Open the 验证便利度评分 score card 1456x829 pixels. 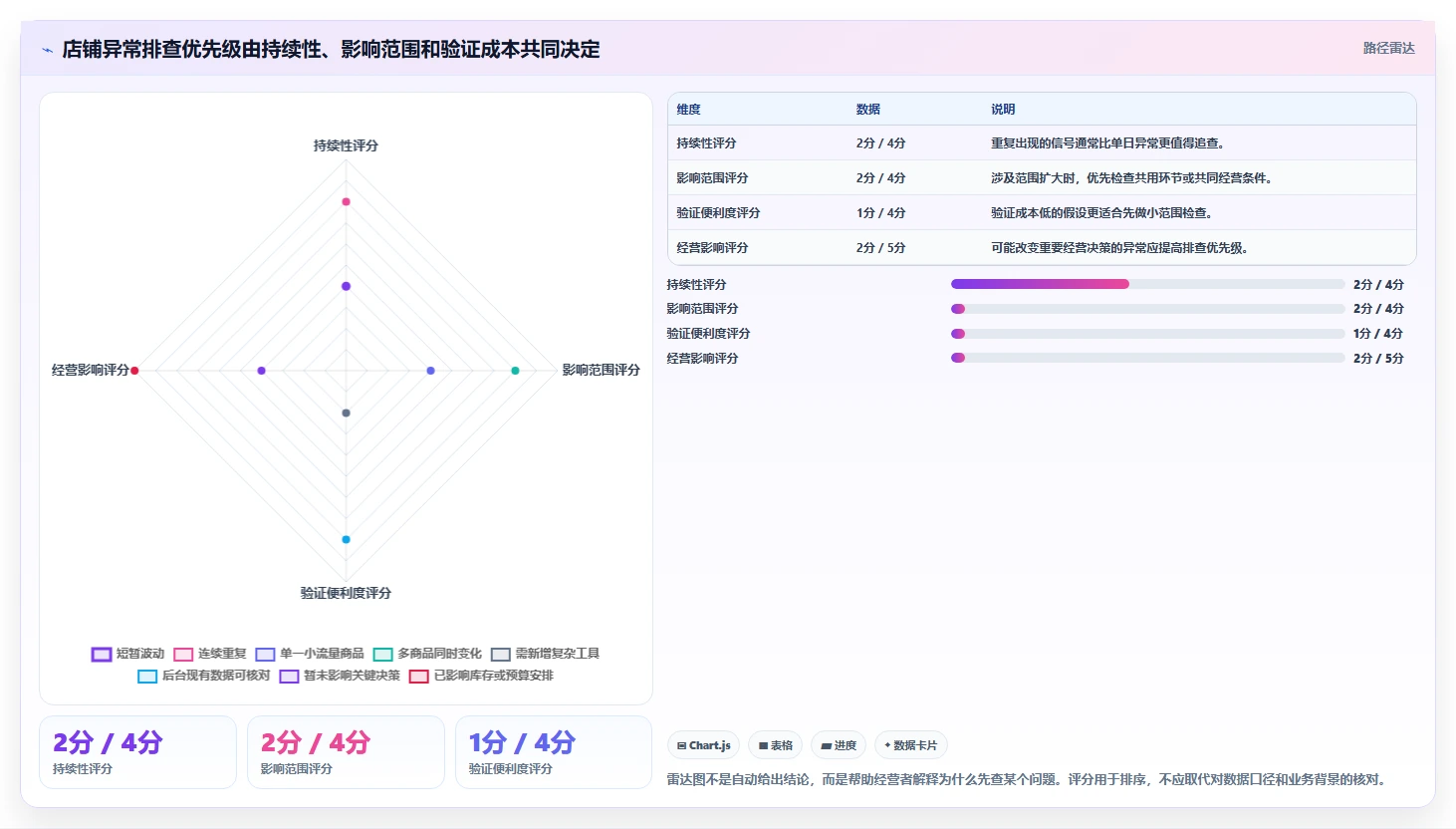coord(554,752)
